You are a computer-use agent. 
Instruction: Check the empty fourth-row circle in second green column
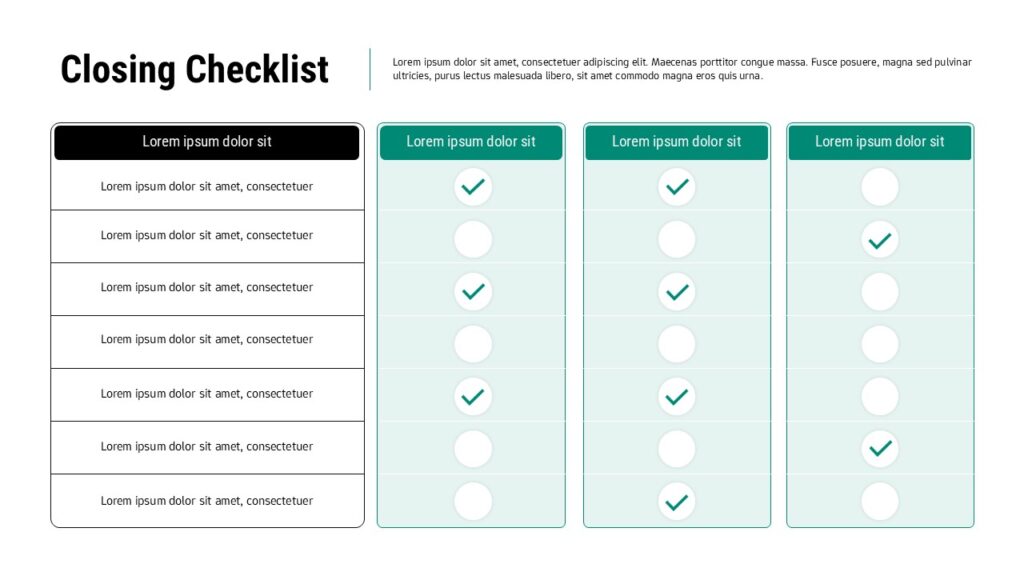(x=677, y=344)
